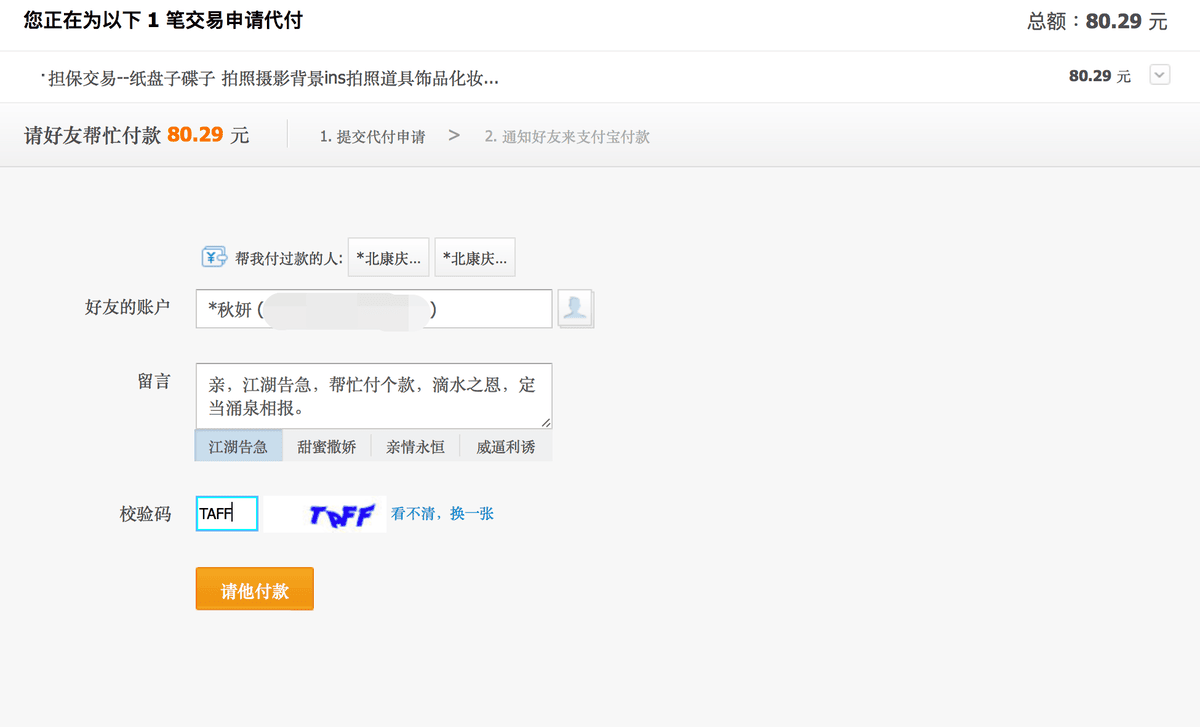
Task: Open the contact picker icon beside account field
Action: (x=575, y=309)
